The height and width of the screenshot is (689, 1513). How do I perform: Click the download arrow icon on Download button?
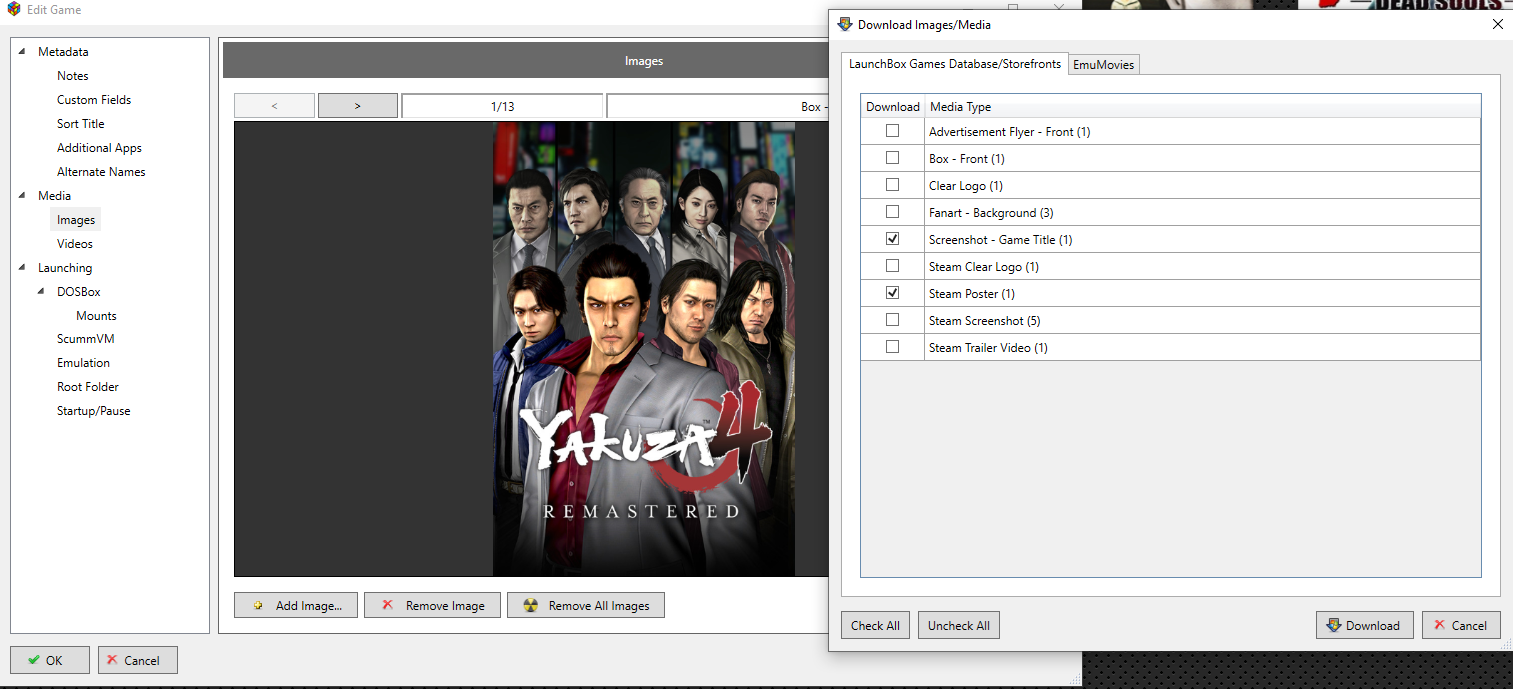click(1333, 625)
